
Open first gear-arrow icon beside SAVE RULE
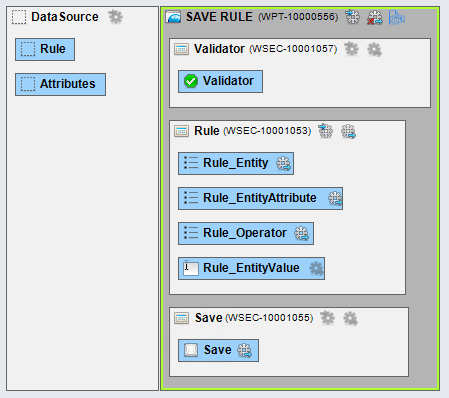(352, 17)
